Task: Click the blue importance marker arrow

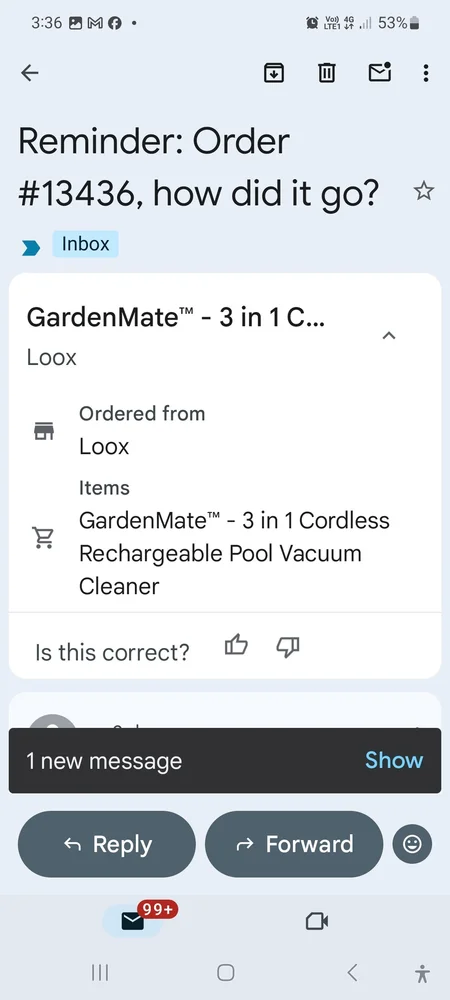Action: 31,247
